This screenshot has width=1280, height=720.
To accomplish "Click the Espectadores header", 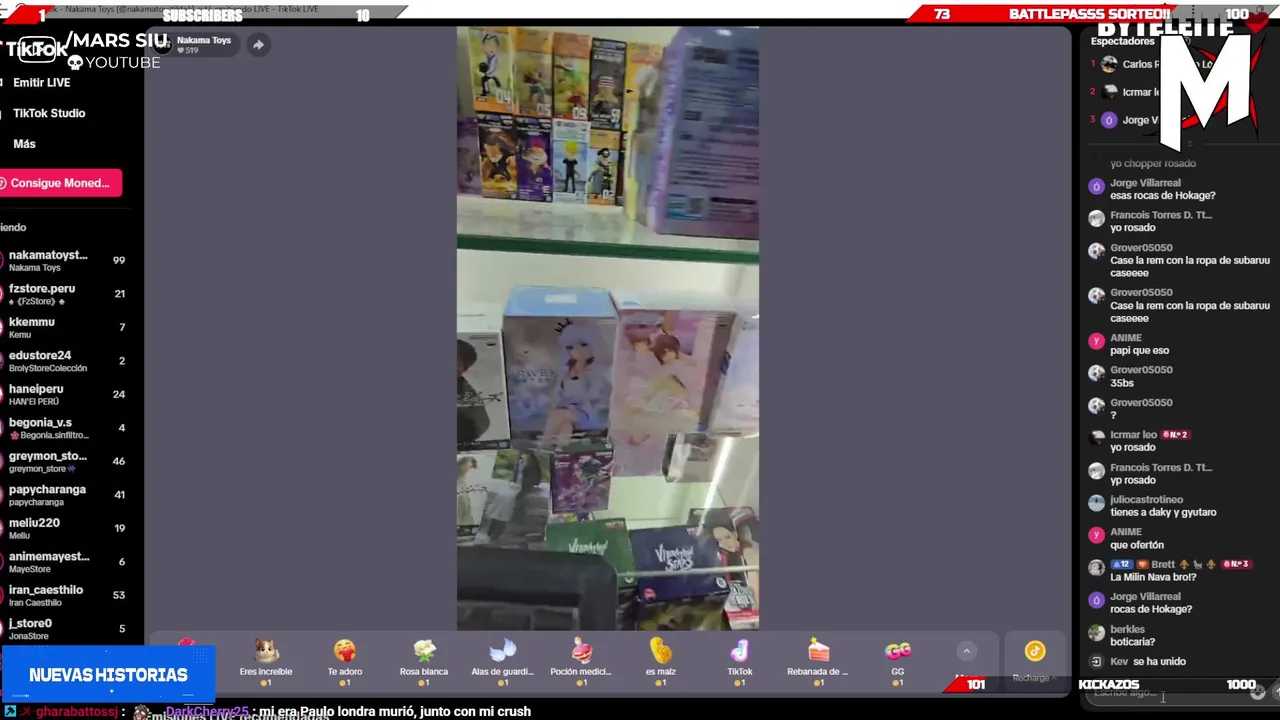I will [1123, 41].
